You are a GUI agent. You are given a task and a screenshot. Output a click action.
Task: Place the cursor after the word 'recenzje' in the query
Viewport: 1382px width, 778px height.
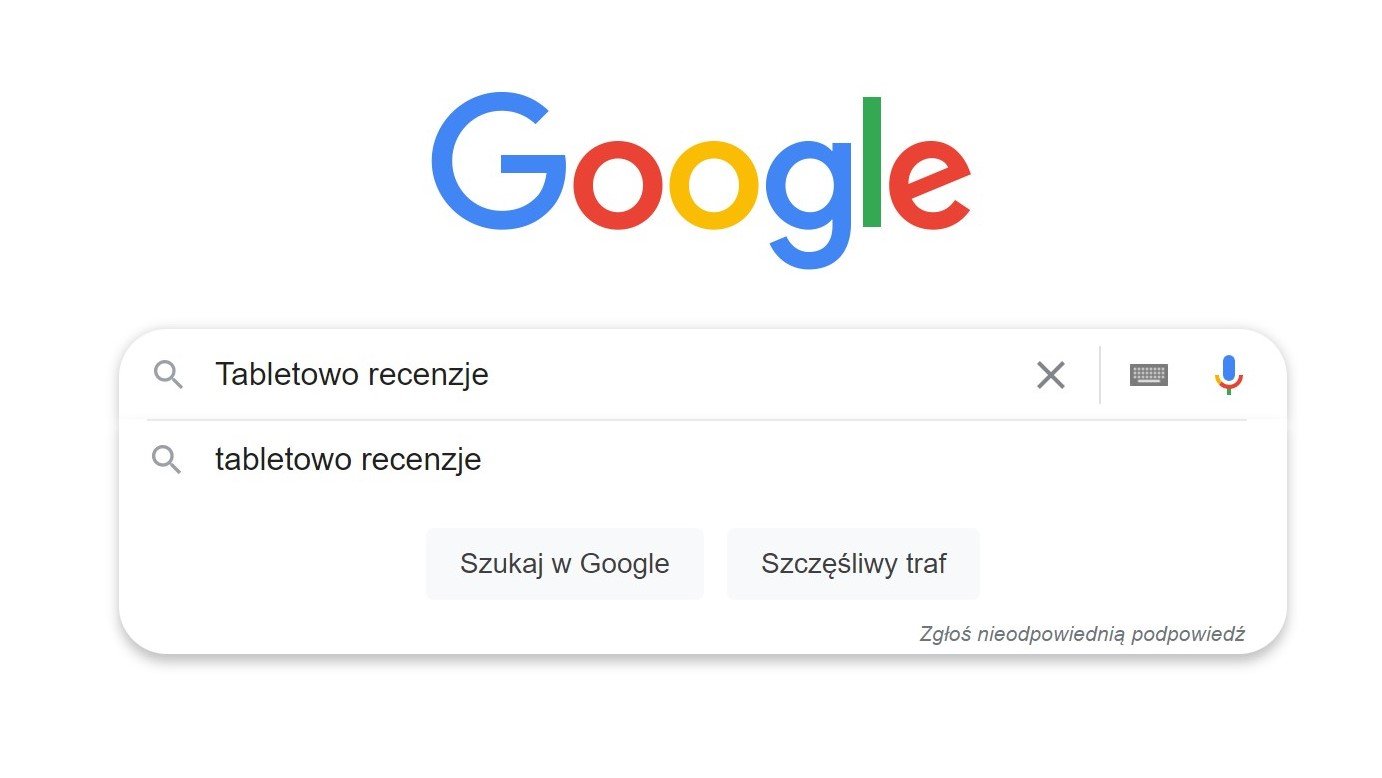click(491, 375)
